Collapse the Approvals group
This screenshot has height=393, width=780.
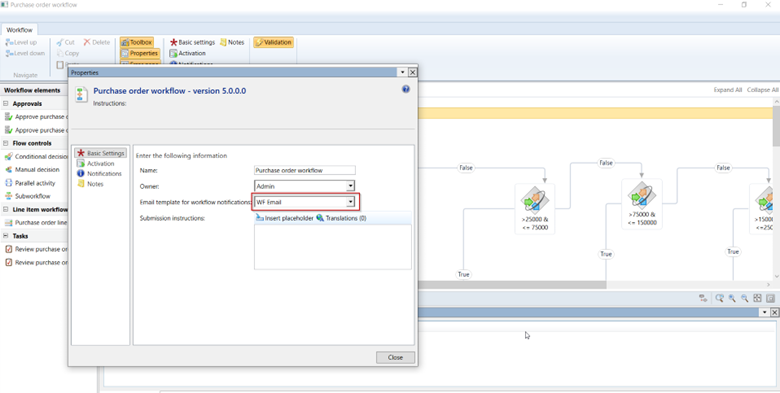pos(6,104)
